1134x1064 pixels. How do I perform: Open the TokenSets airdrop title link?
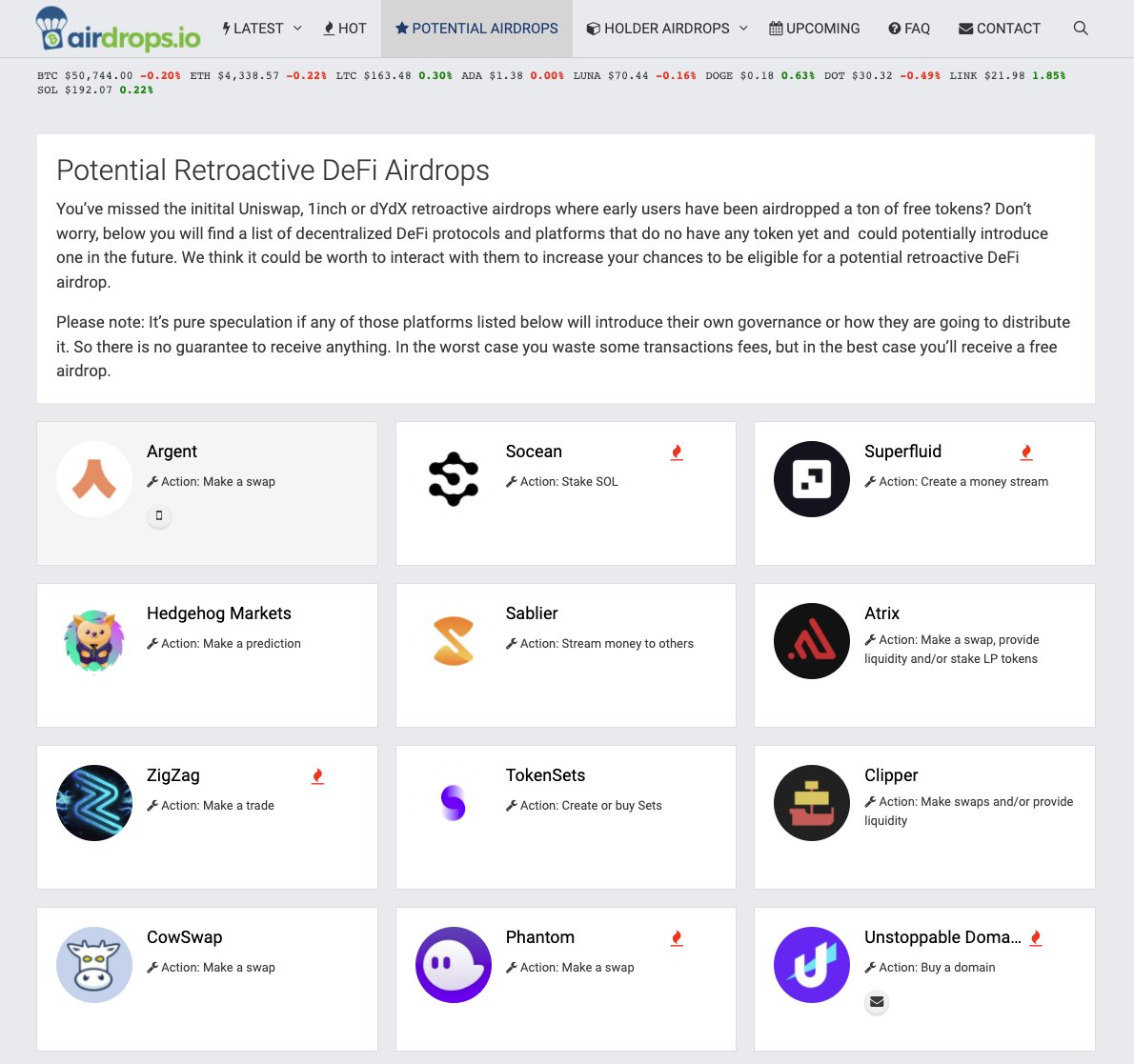point(545,774)
